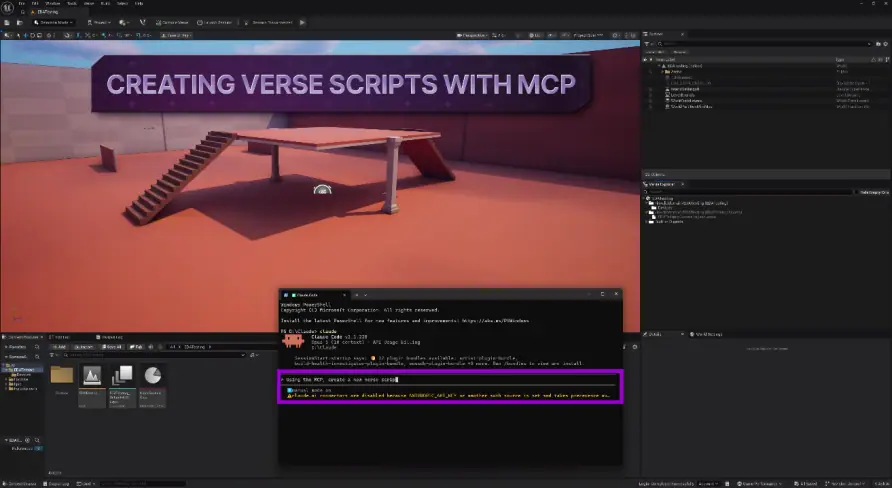The height and width of the screenshot is (488, 892).
Task: Click the device marker icon in viewport
Action: [323, 189]
